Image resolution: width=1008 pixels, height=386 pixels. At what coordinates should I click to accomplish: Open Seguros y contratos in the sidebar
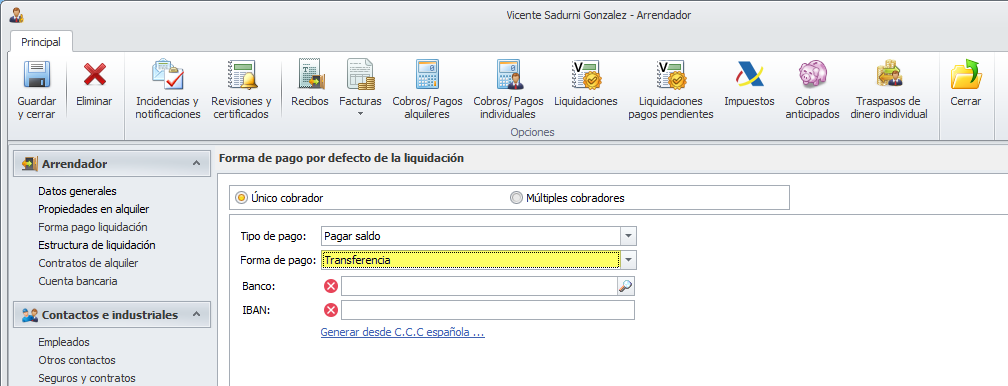coord(87,378)
